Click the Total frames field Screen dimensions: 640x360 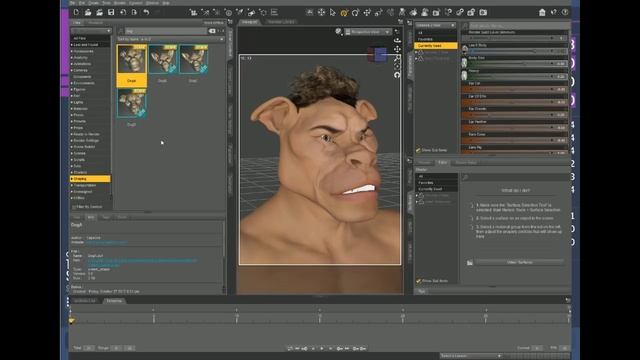(89, 348)
